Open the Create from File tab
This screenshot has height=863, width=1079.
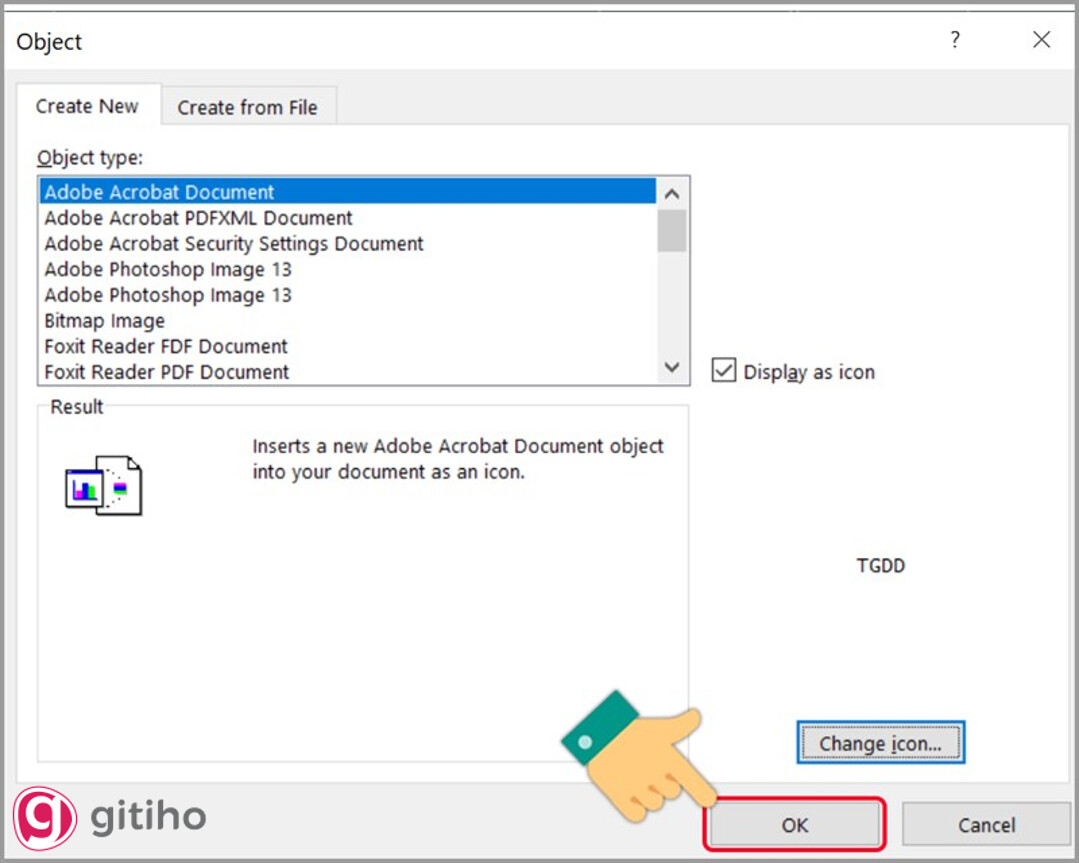(248, 107)
